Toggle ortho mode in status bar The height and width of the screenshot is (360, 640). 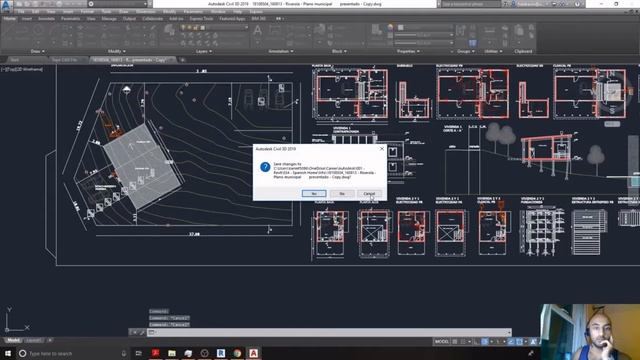pyautogui.click(x=476, y=342)
